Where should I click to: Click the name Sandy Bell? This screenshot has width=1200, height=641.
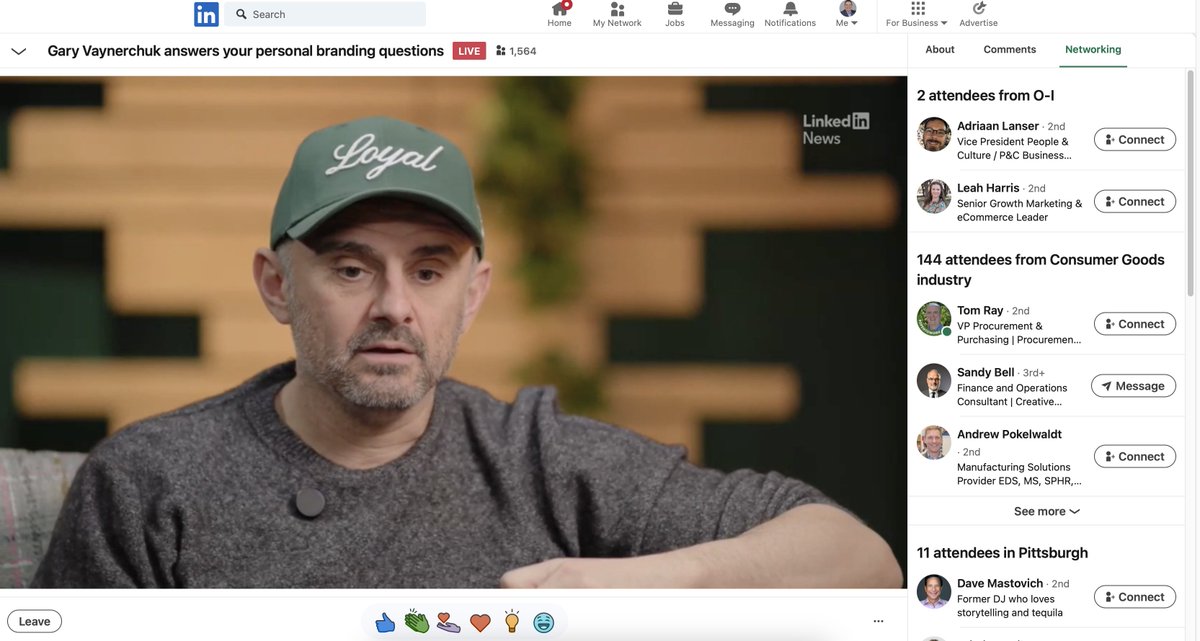click(x=985, y=373)
